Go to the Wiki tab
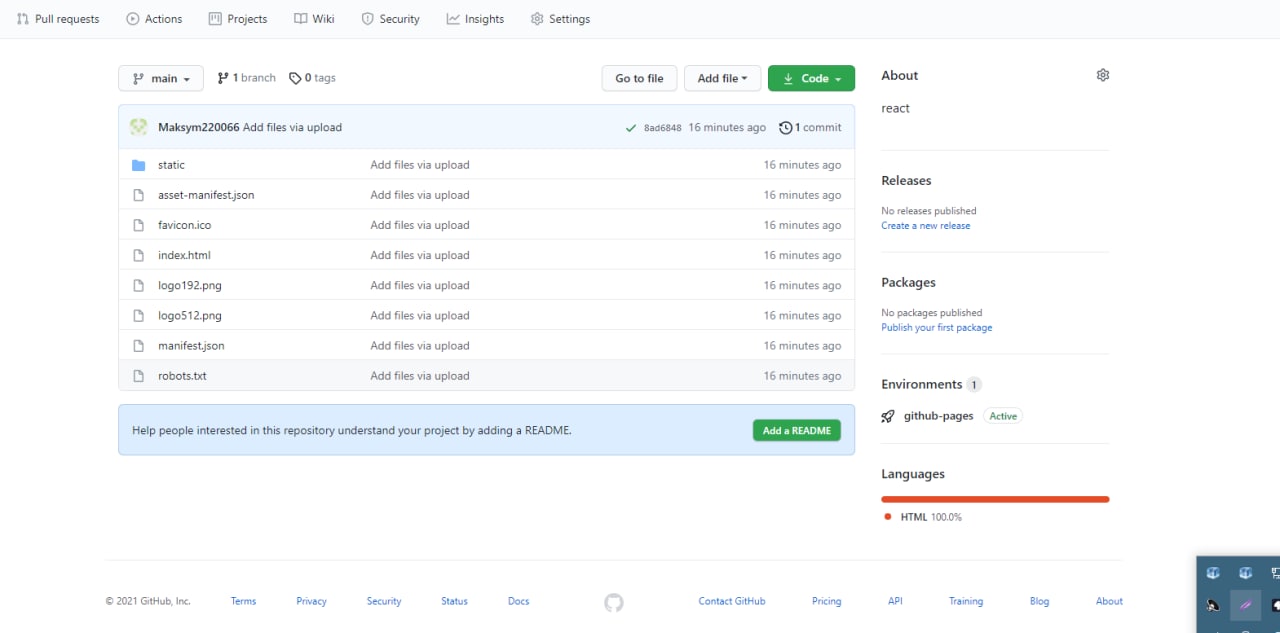The width and height of the screenshot is (1280, 633). [x=314, y=19]
